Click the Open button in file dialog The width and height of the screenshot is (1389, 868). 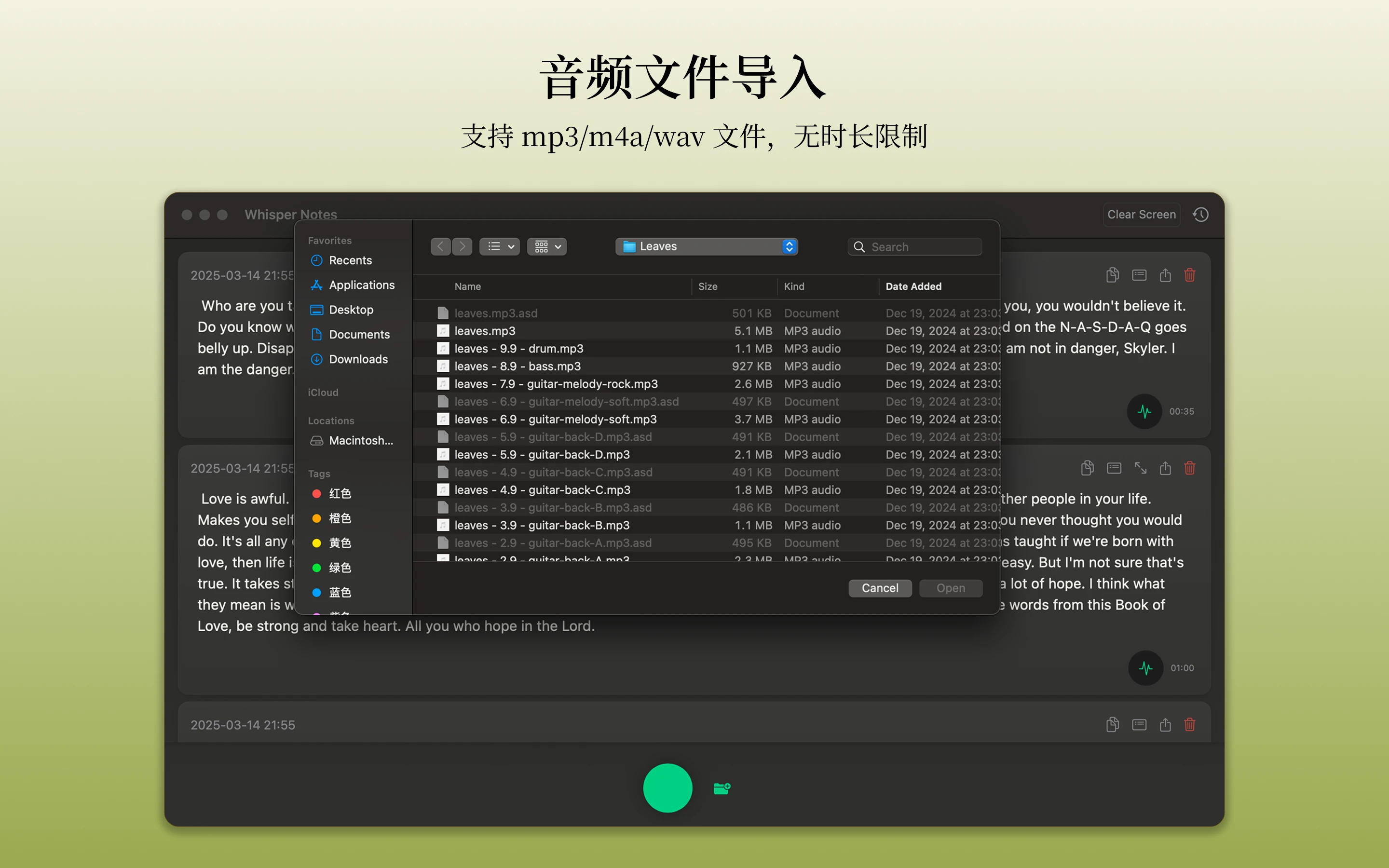point(951,588)
